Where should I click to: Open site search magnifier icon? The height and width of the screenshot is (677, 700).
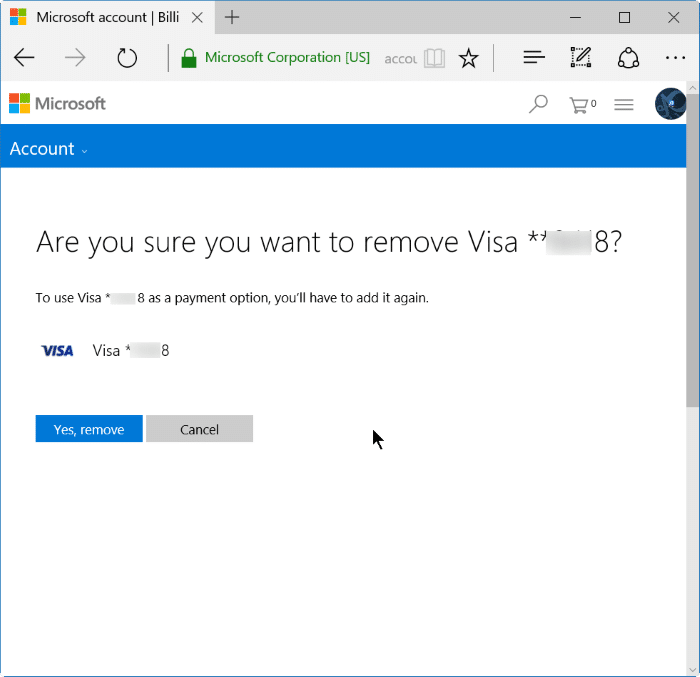(x=538, y=104)
